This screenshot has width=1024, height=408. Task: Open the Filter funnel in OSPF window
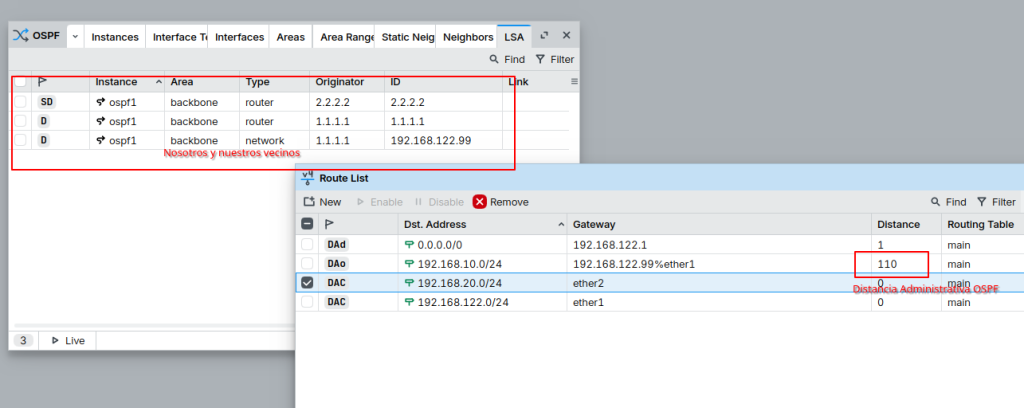[541, 60]
